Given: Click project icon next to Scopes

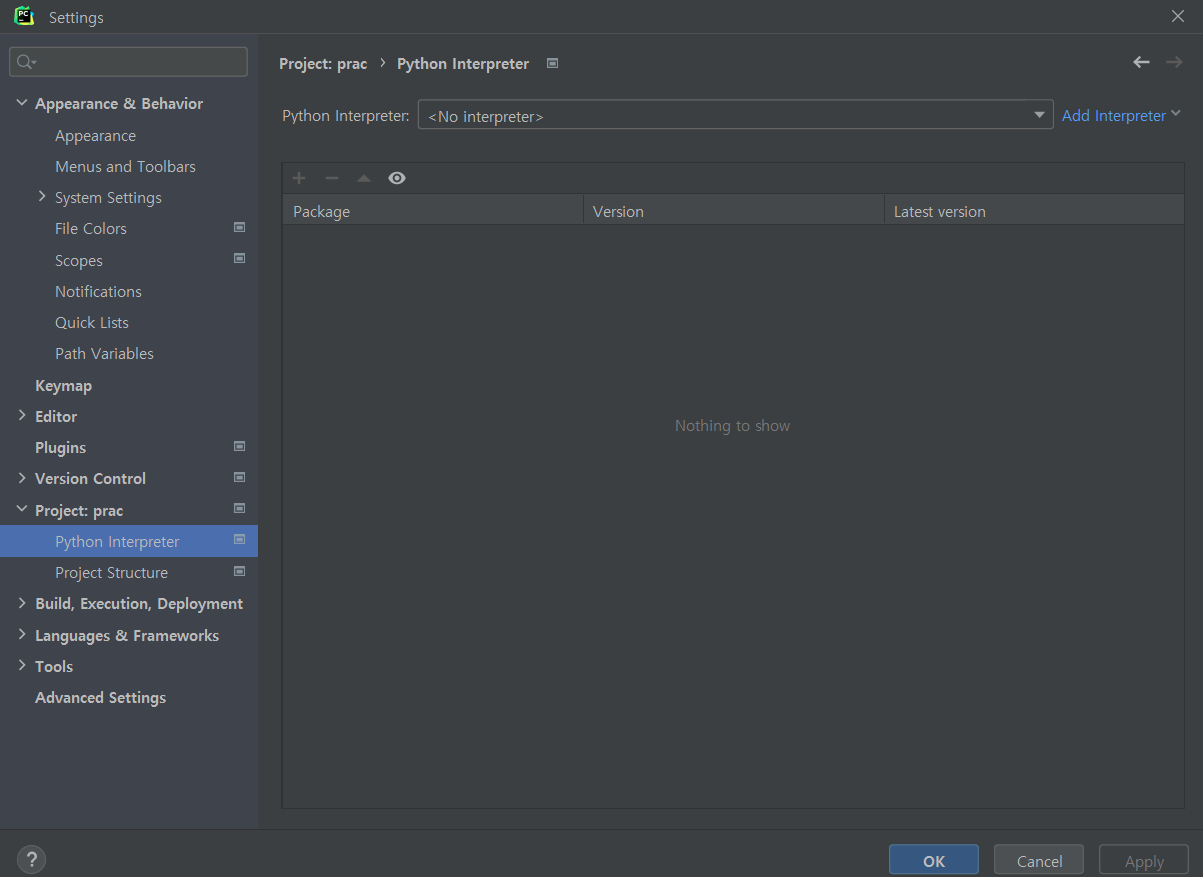Looking at the screenshot, I should [239, 258].
